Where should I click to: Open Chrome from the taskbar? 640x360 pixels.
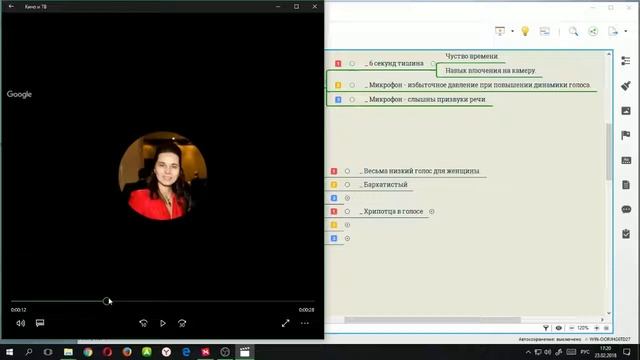[x=88, y=352]
